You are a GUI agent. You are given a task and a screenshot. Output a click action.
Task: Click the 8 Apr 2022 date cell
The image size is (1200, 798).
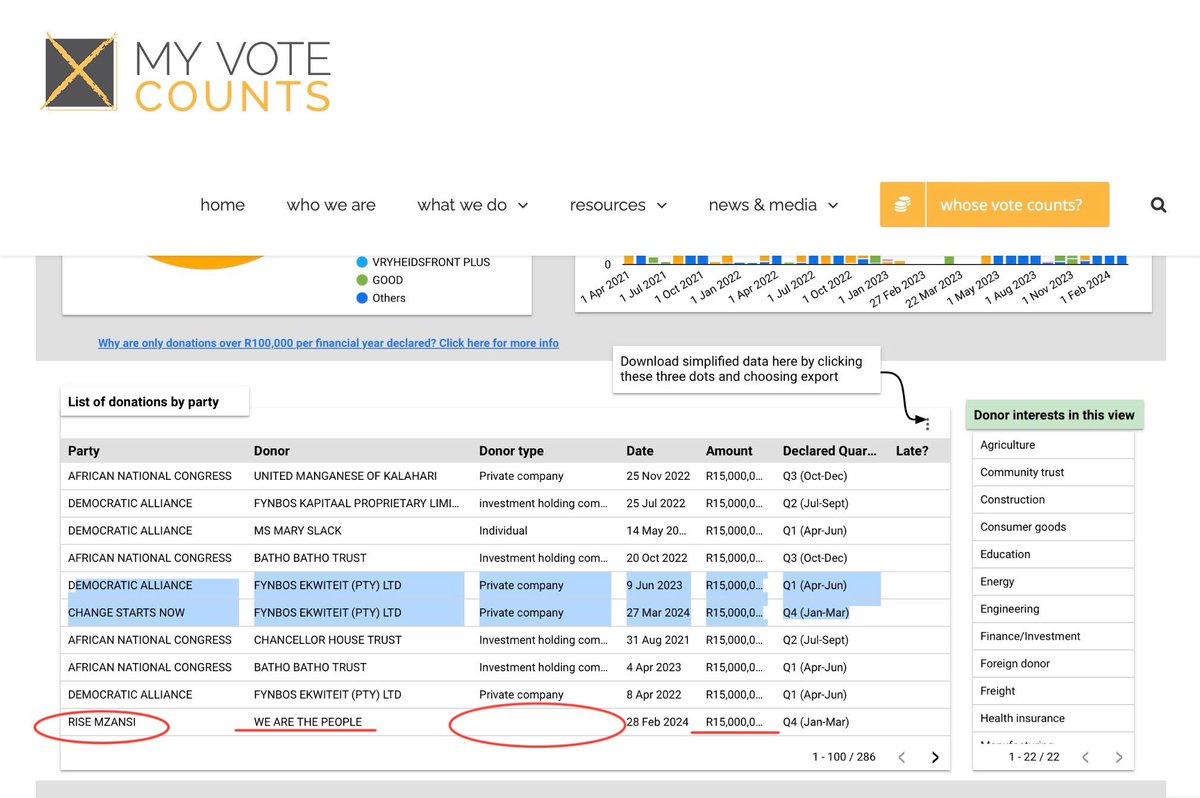click(654, 694)
